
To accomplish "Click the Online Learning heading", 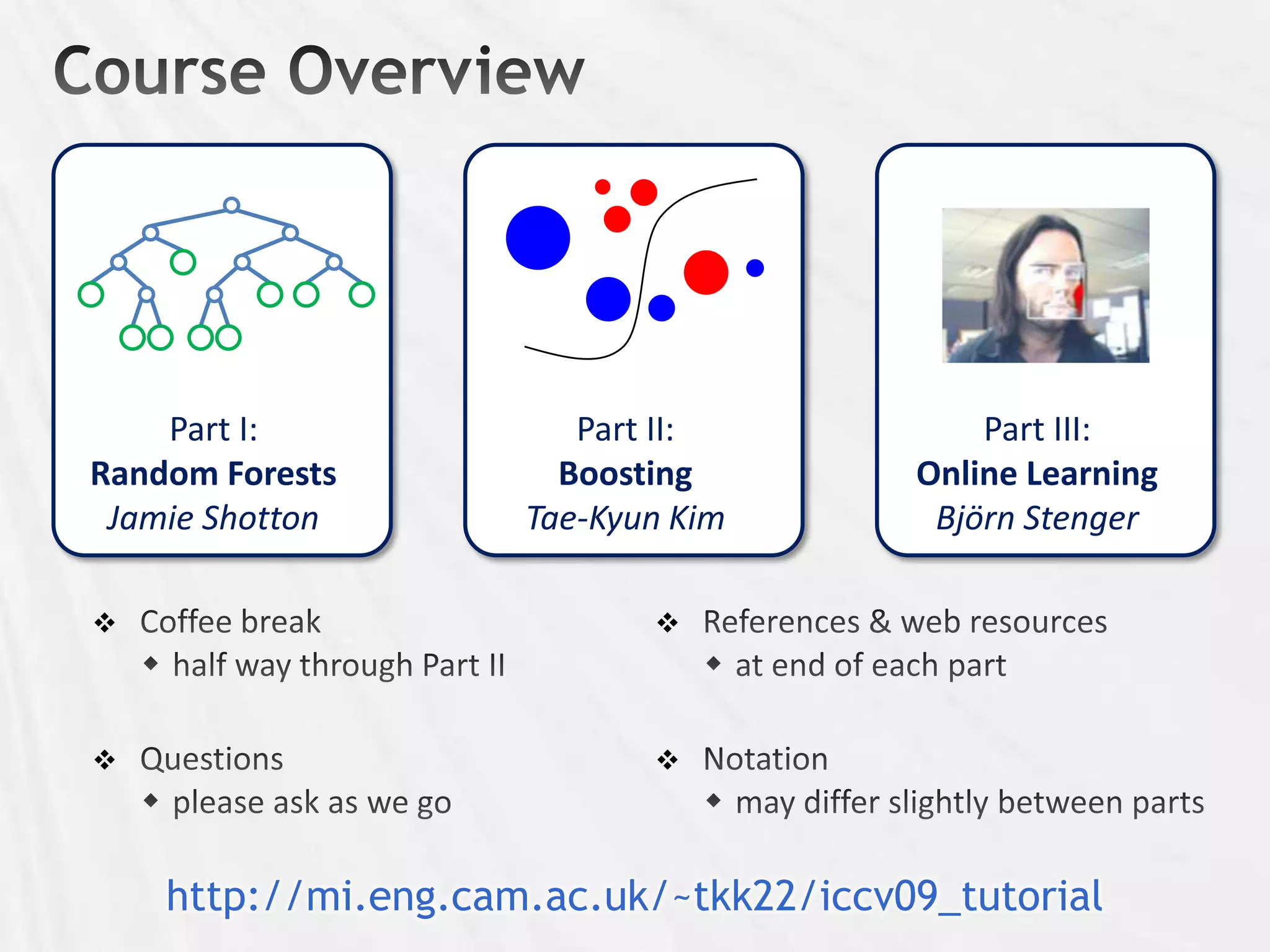I will tap(1037, 474).
